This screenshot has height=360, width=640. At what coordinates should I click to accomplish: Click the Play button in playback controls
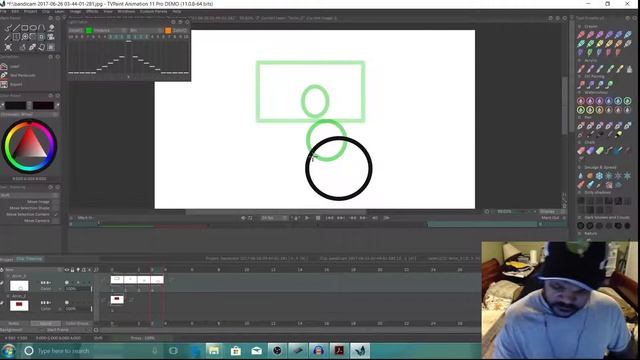click(x=307, y=218)
